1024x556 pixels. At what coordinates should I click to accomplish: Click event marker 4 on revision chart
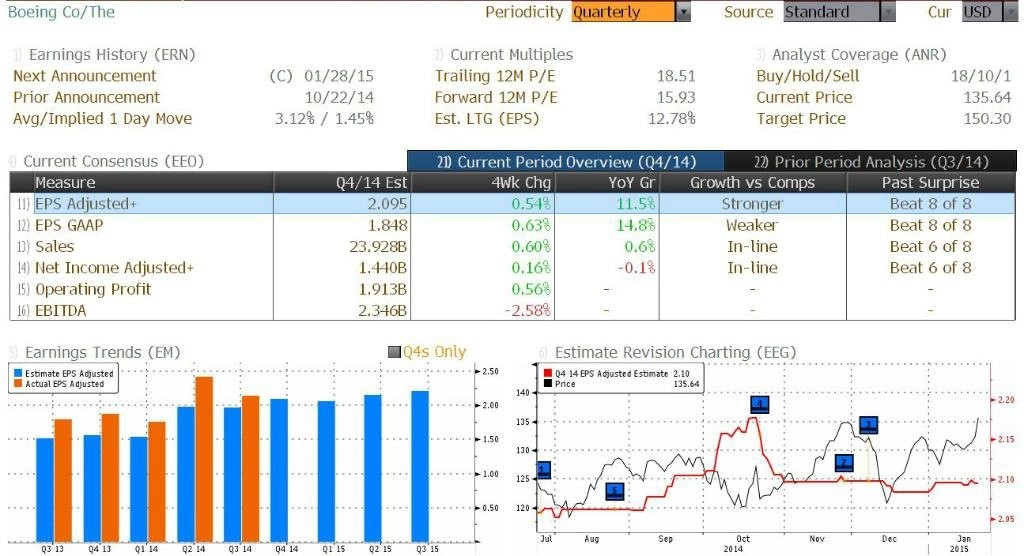coord(760,404)
